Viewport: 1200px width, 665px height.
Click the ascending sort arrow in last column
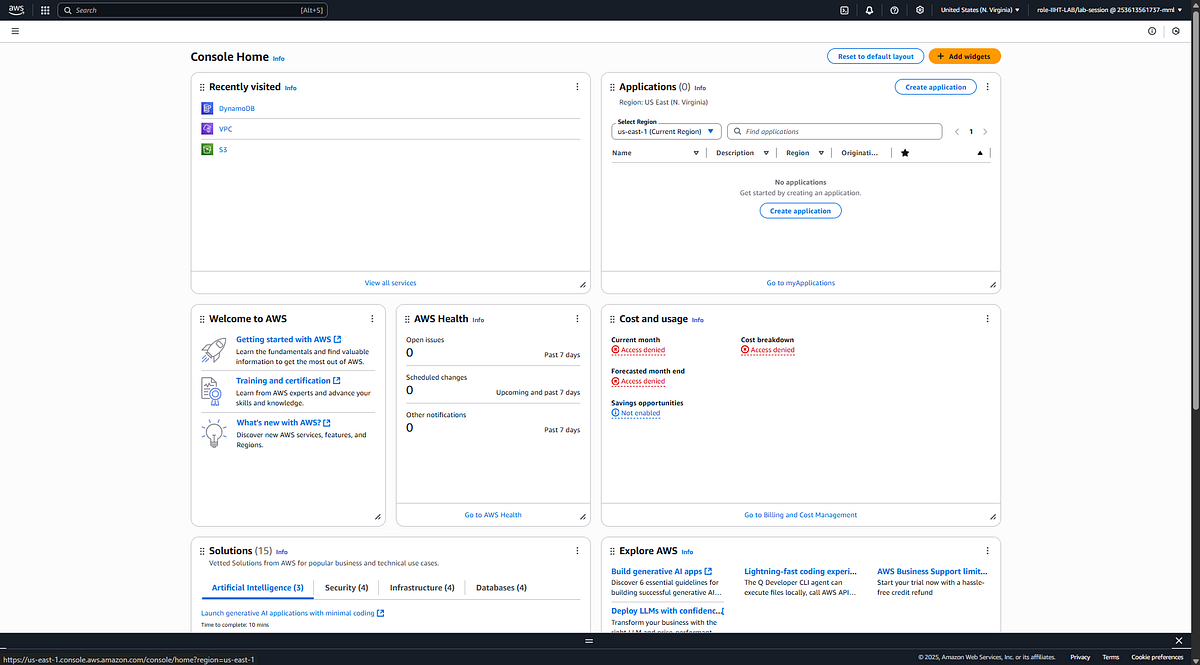click(x=980, y=153)
